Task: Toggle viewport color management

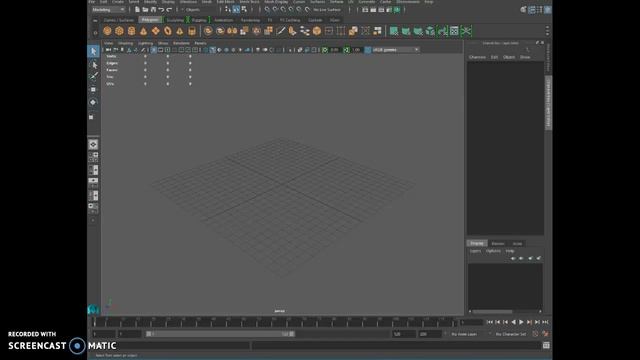Action: click(368, 50)
